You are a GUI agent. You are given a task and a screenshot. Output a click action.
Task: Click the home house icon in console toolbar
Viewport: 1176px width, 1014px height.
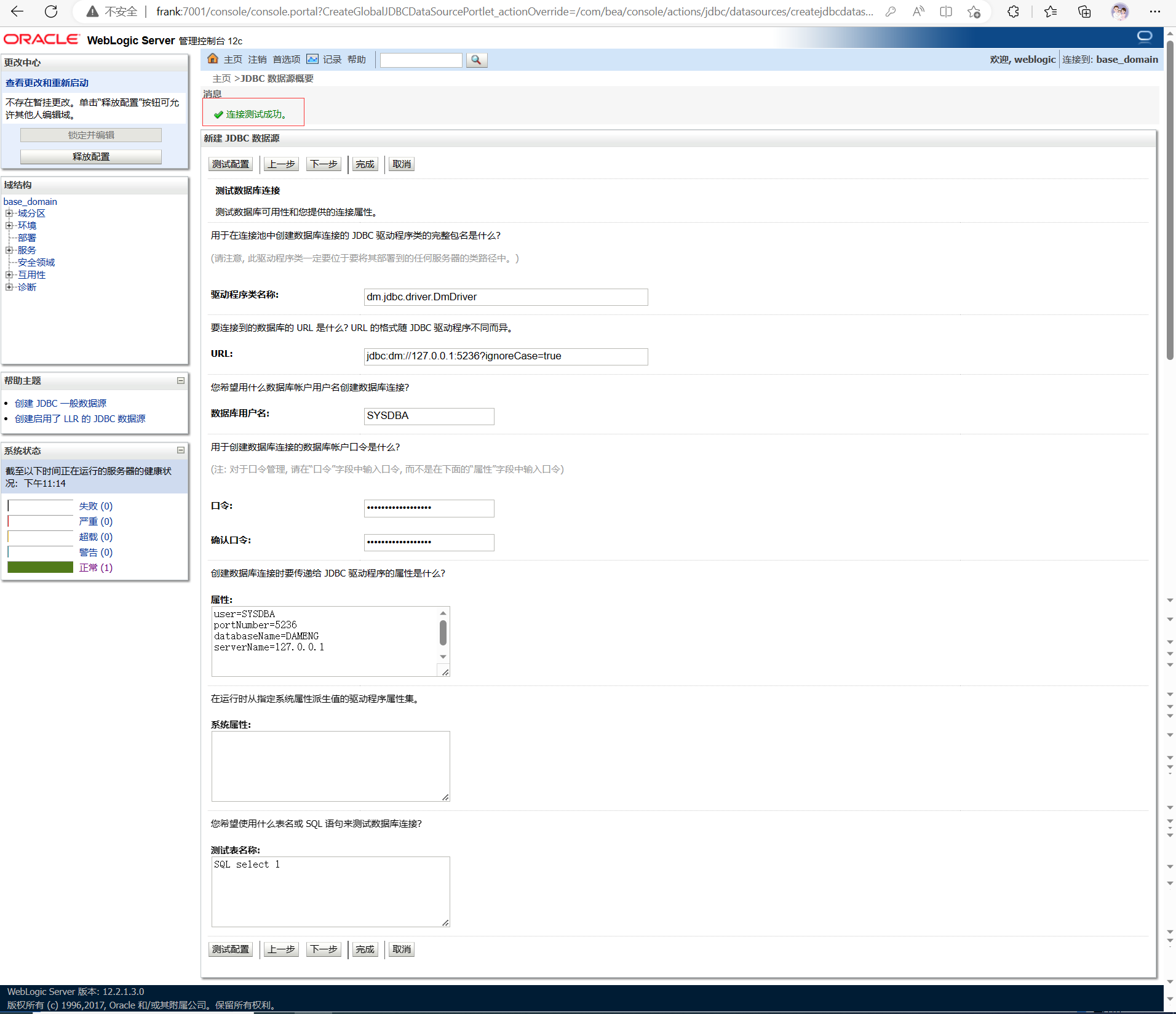[x=213, y=58]
